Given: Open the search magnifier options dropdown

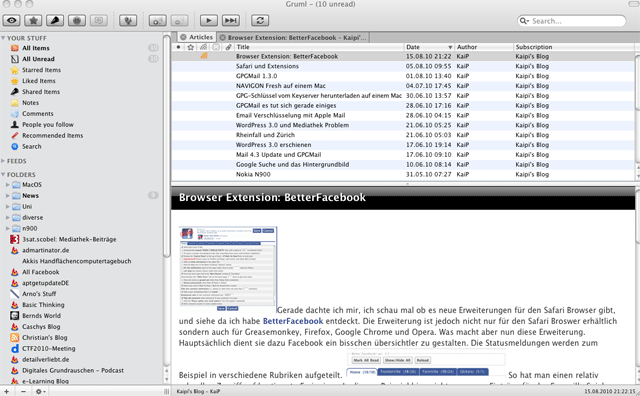Looking at the screenshot, I should 524,21.
